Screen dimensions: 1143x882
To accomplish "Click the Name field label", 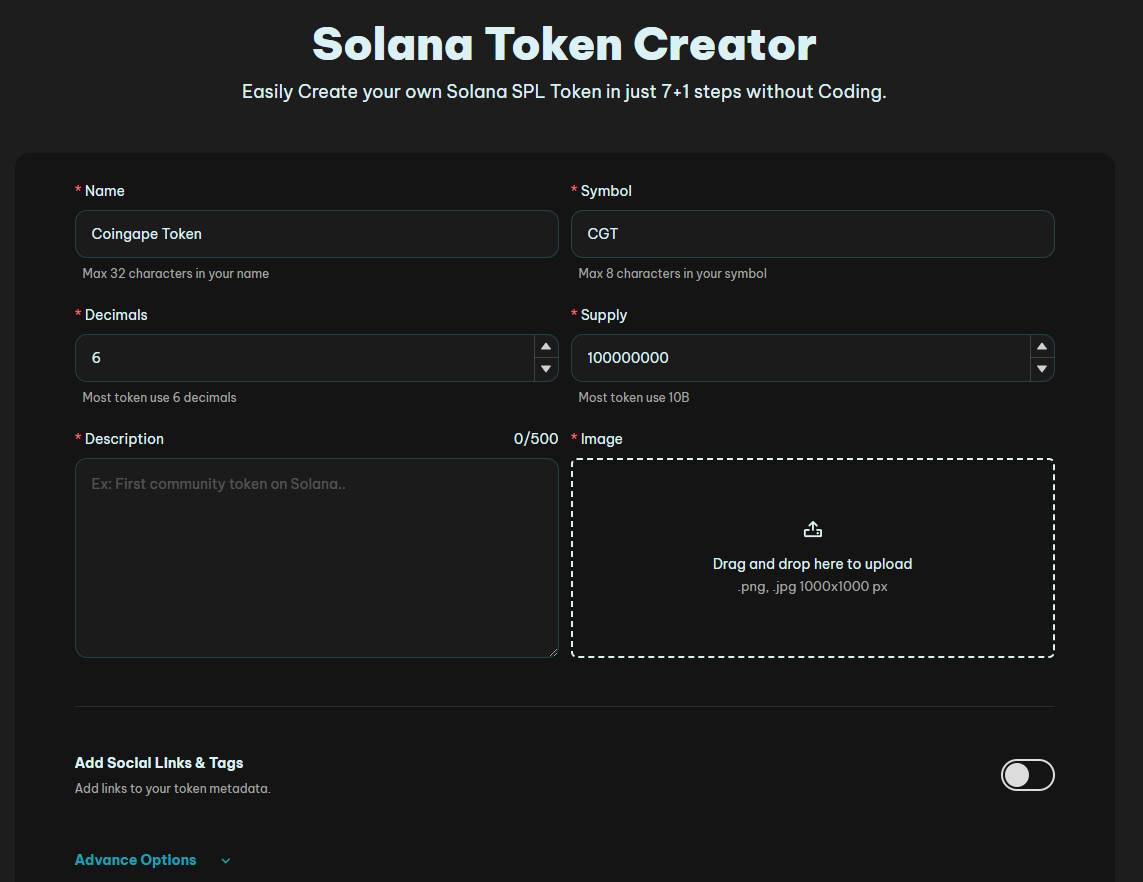I will pos(104,191).
